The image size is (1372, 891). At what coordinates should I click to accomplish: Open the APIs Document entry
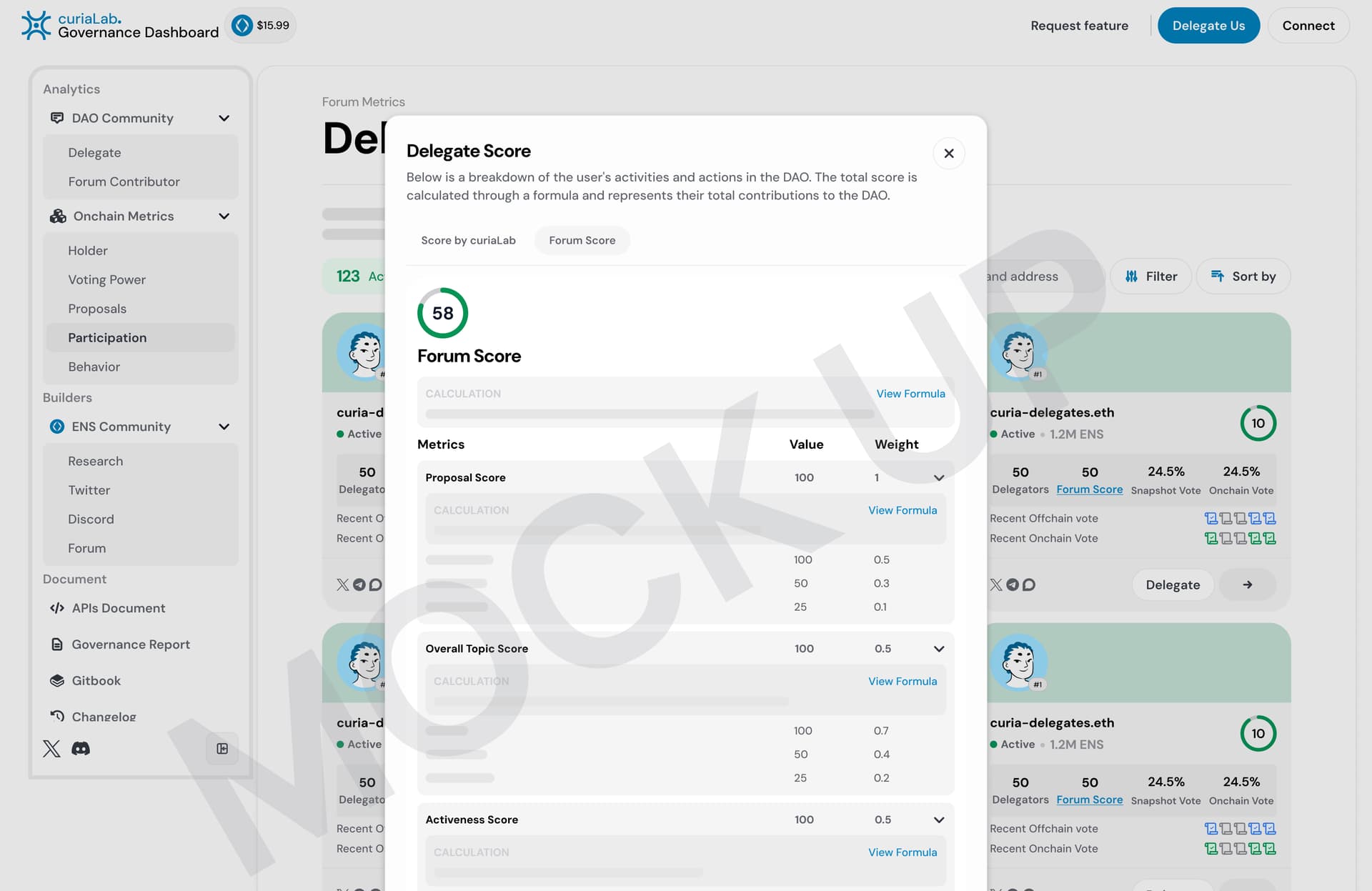coord(119,608)
